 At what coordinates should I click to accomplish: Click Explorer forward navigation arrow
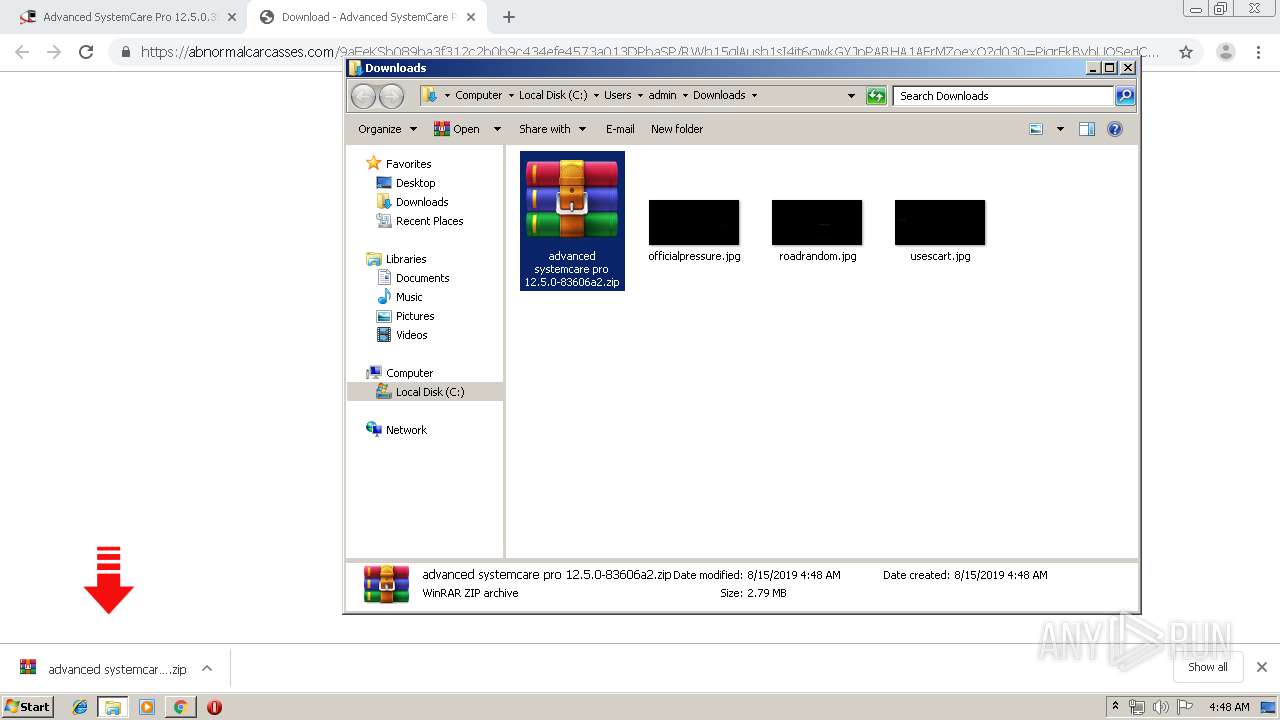(392, 96)
